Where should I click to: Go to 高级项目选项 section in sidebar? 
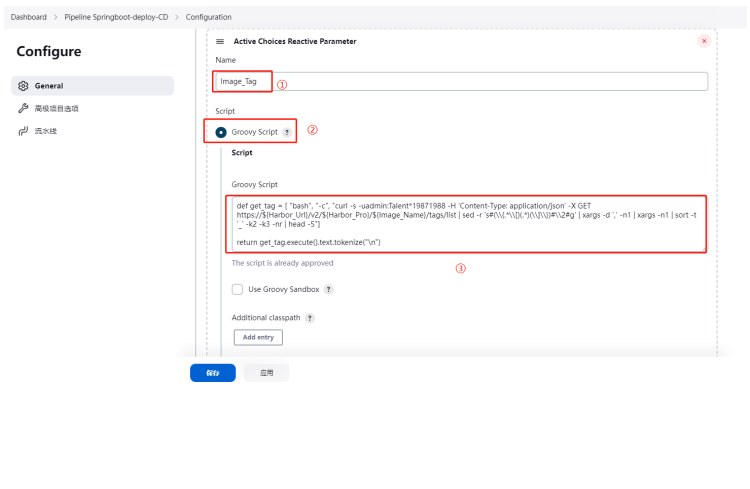[57, 108]
